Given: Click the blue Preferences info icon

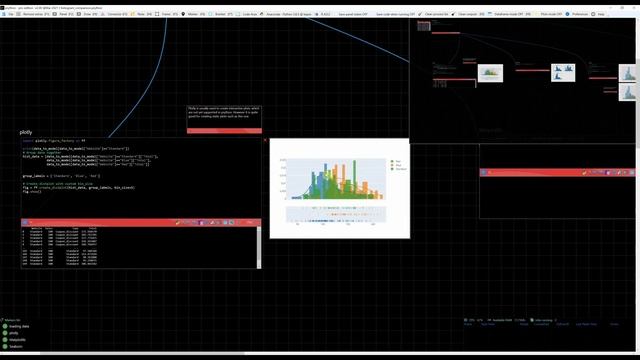Looking at the screenshot, I should [567, 14].
